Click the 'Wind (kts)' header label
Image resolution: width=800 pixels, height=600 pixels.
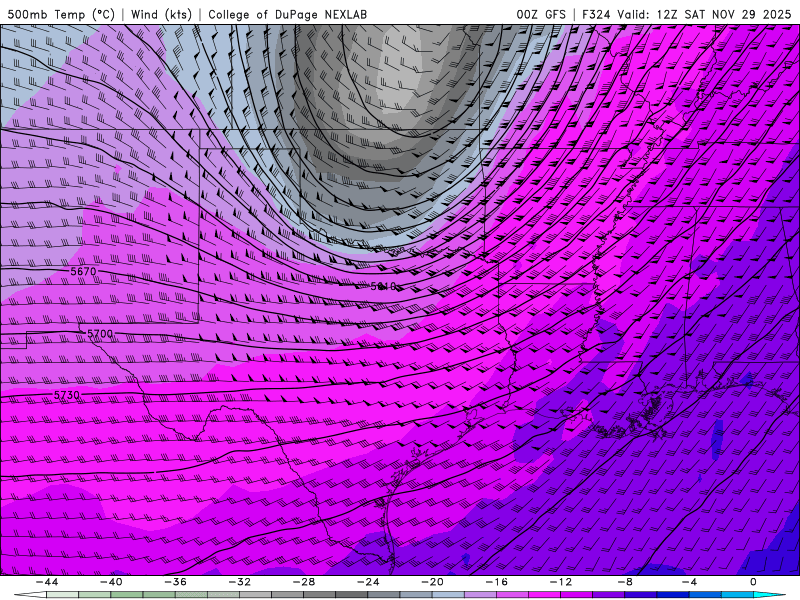(161, 14)
